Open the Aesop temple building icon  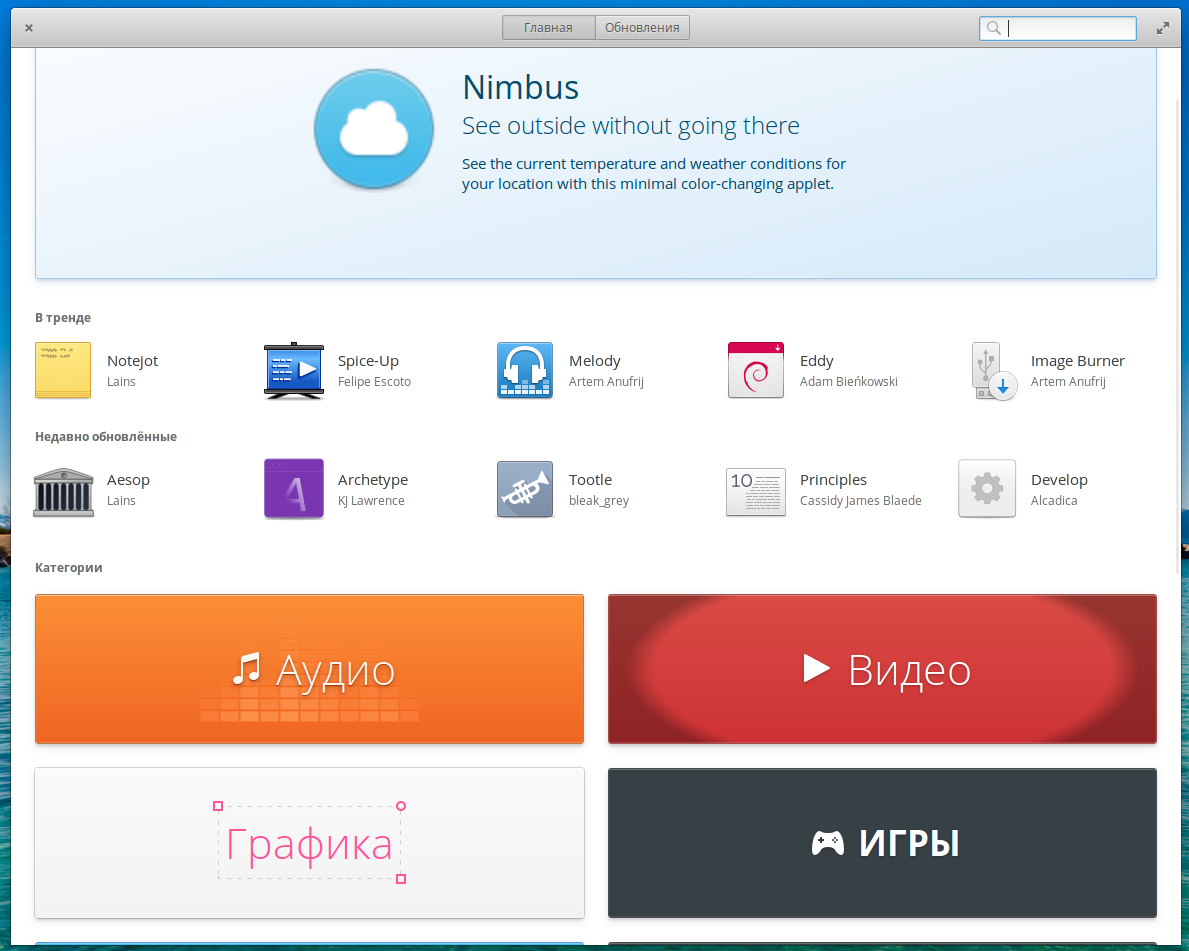[63, 489]
